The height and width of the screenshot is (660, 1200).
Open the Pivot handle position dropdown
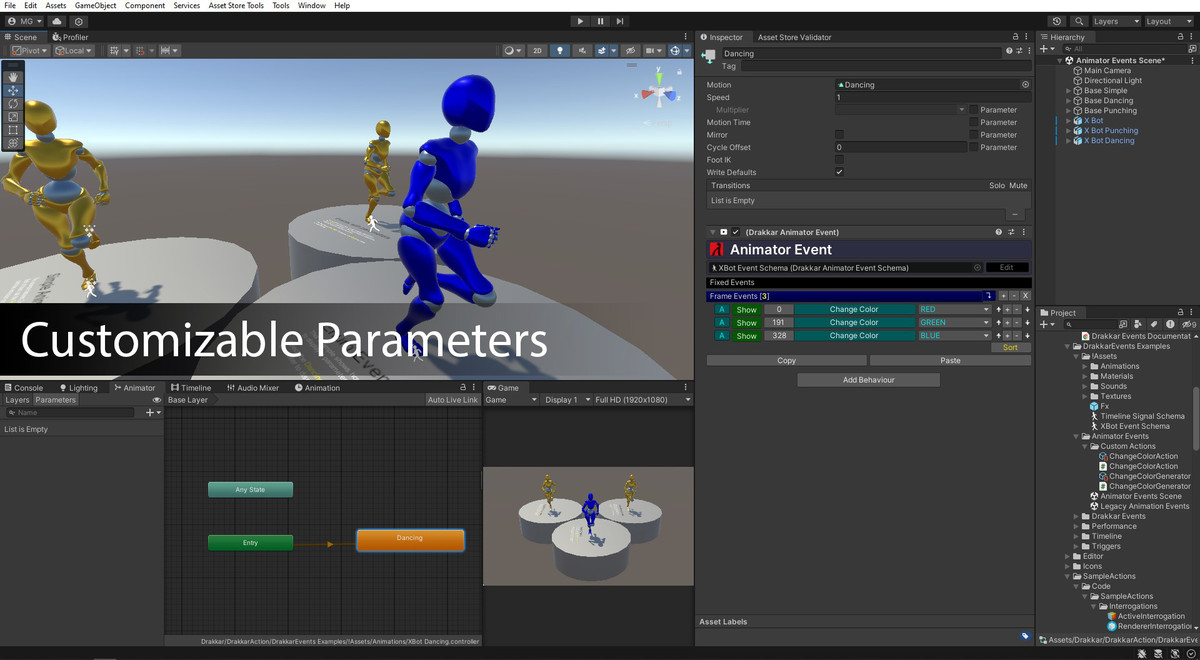tap(30, 50)
